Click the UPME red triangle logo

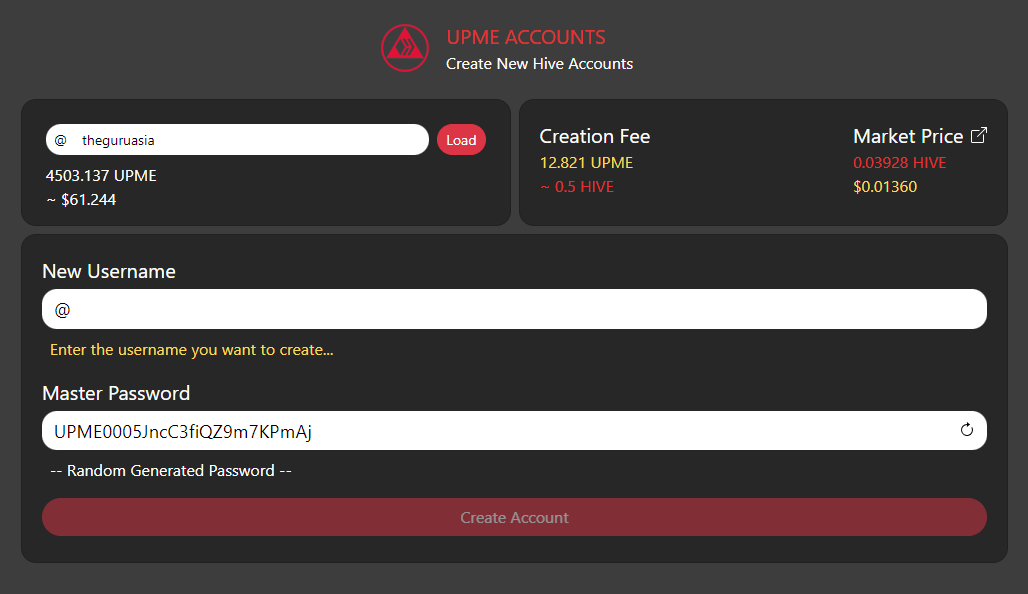405,48
